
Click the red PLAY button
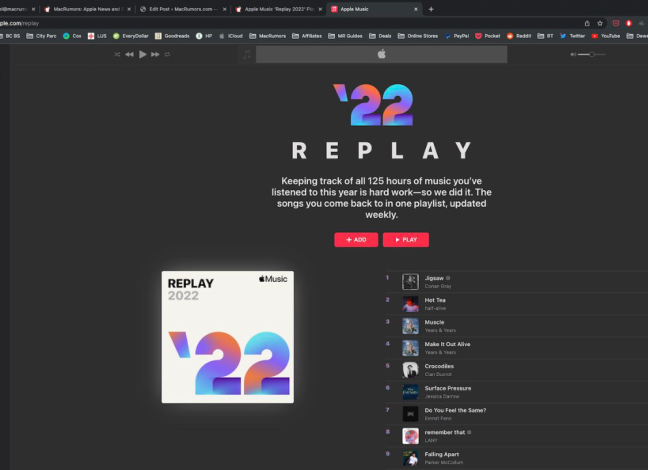pyautogui.click(x=405, y=240)
